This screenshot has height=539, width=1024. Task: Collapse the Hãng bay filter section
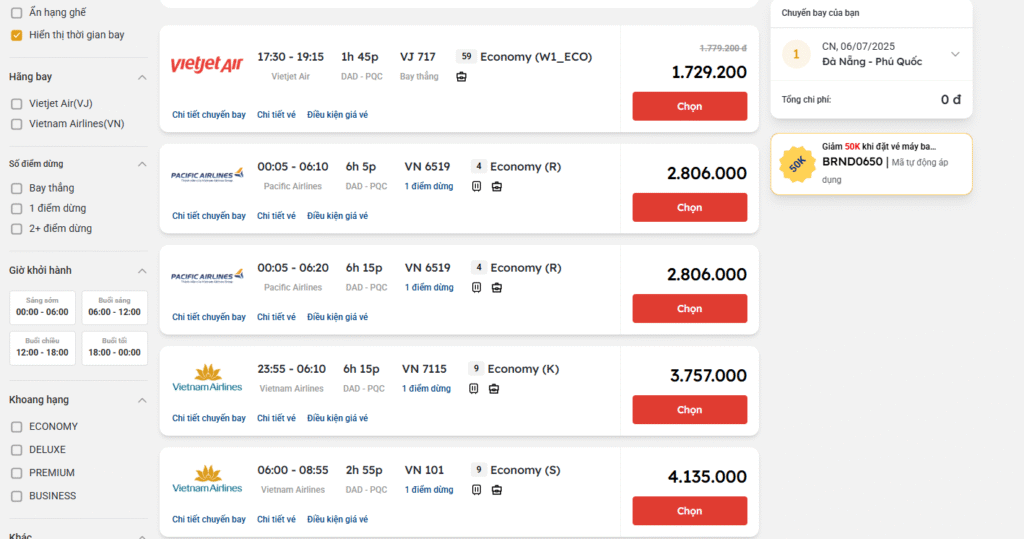click(x=142, y=78)
